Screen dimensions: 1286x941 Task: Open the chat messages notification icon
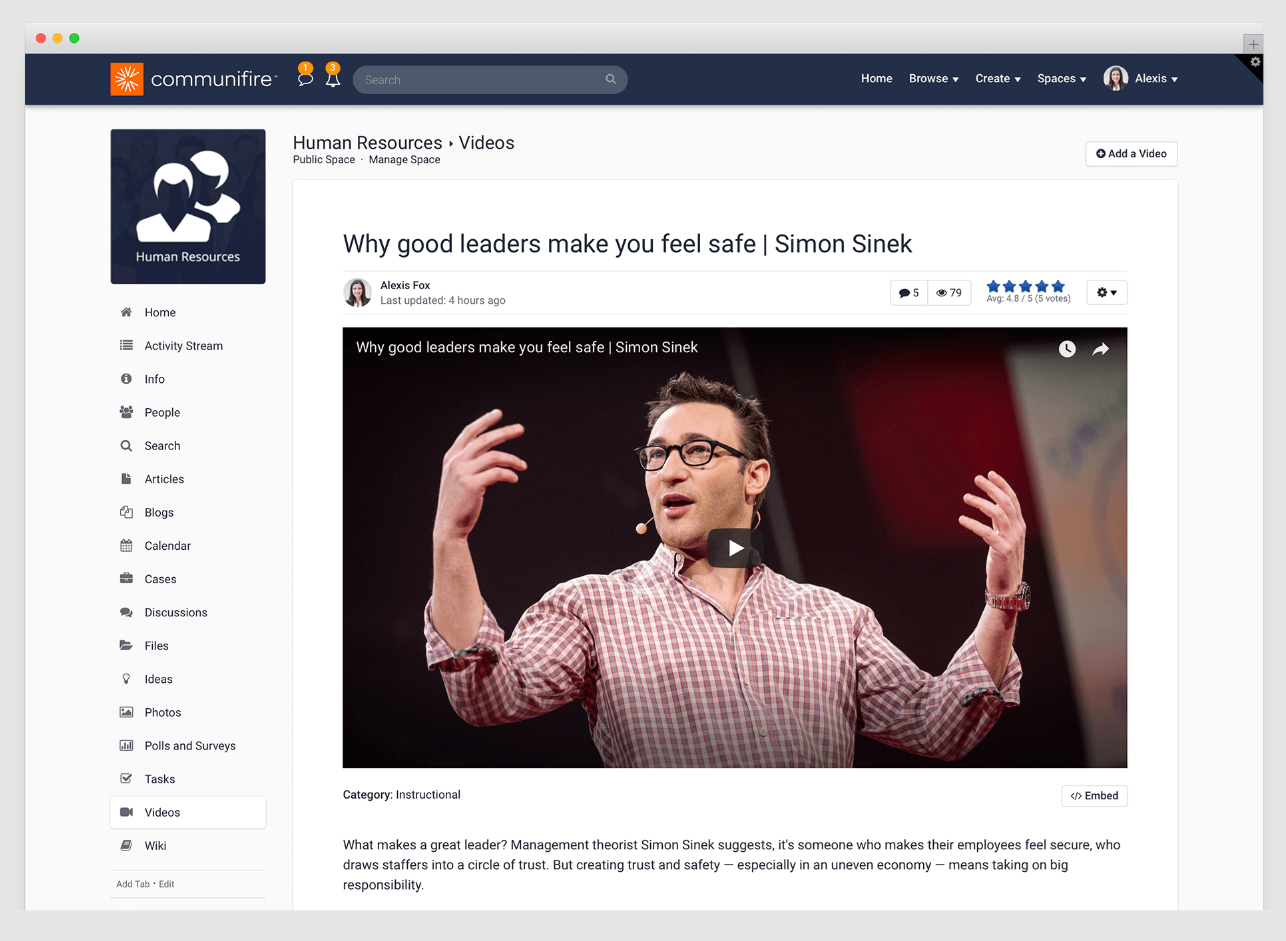[x=305, y=79]
